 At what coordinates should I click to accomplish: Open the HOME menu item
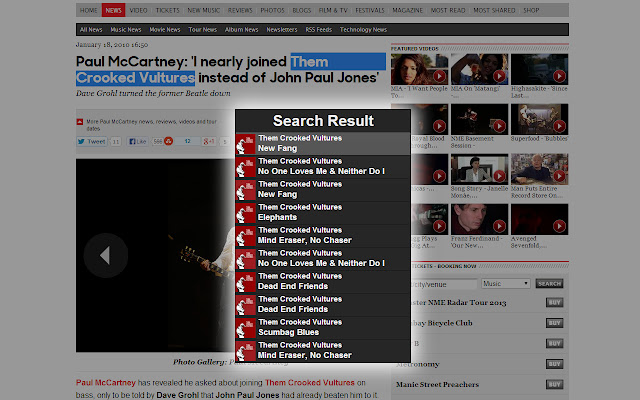(89, 10)
